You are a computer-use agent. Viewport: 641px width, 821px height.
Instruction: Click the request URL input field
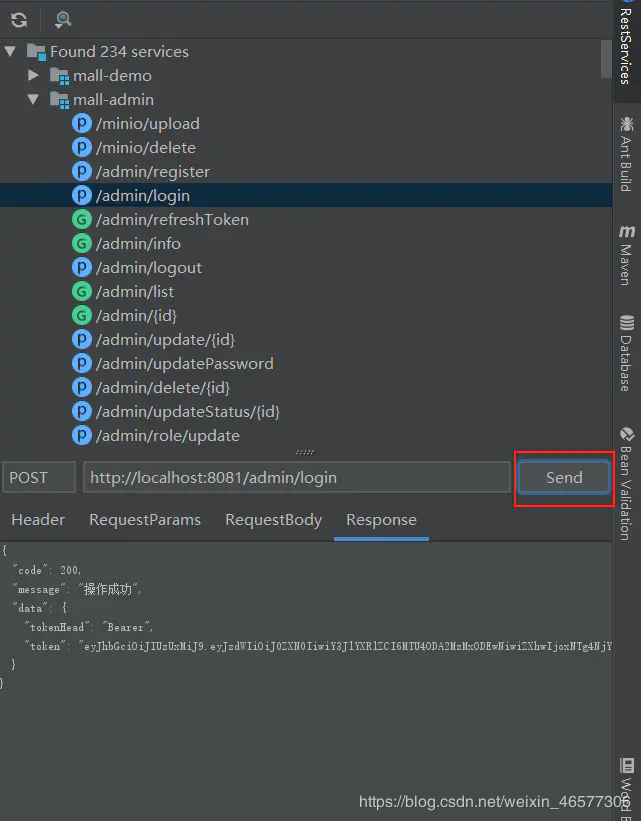297,477
